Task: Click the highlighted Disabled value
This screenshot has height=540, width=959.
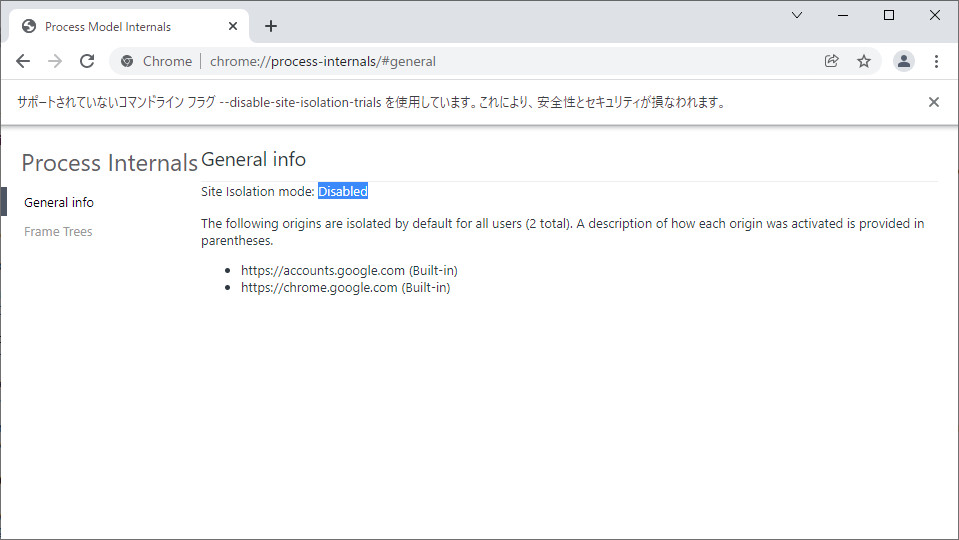Action: pos(342,191)
